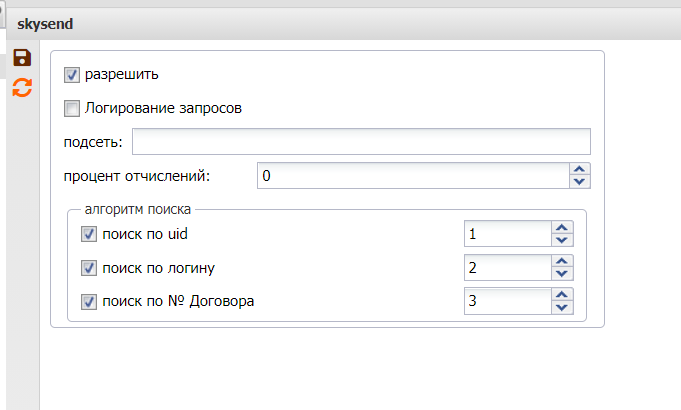Decrease процент отчислений with down arrow
This screenshot has width=681, height=410.
click(580, 182)
